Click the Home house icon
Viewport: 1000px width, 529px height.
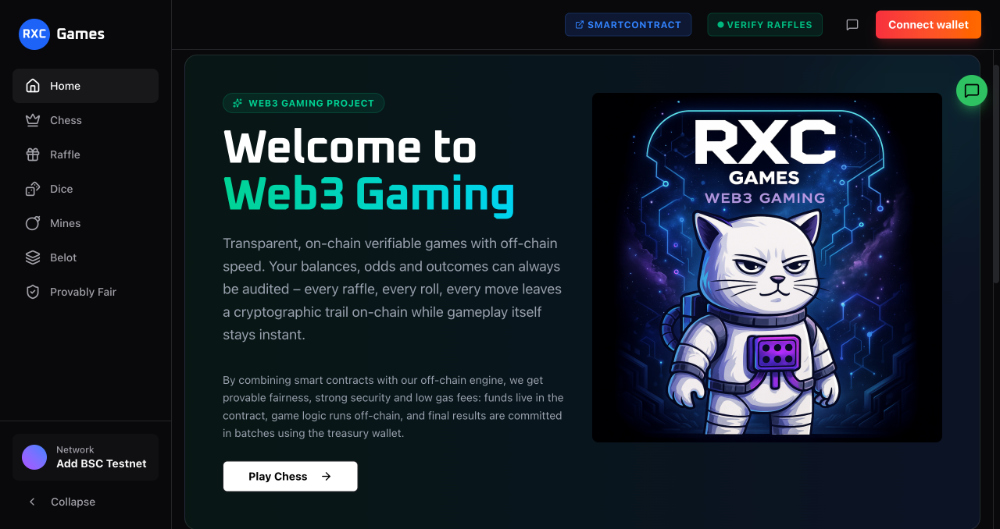pyautogui.click(x=33, y=86)
